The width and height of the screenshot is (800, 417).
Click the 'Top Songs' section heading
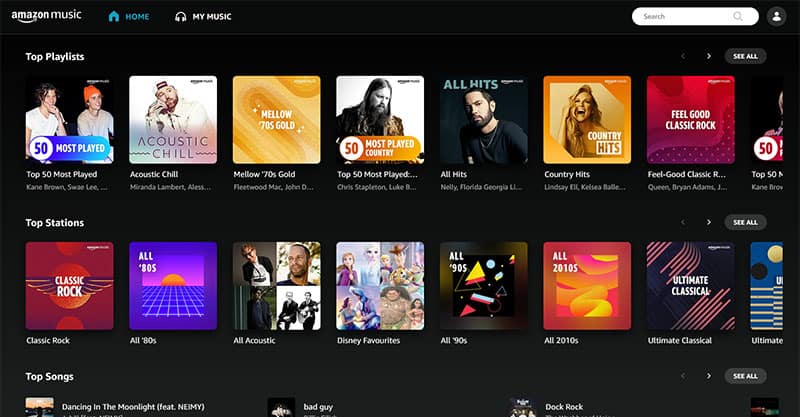point(49,377)
